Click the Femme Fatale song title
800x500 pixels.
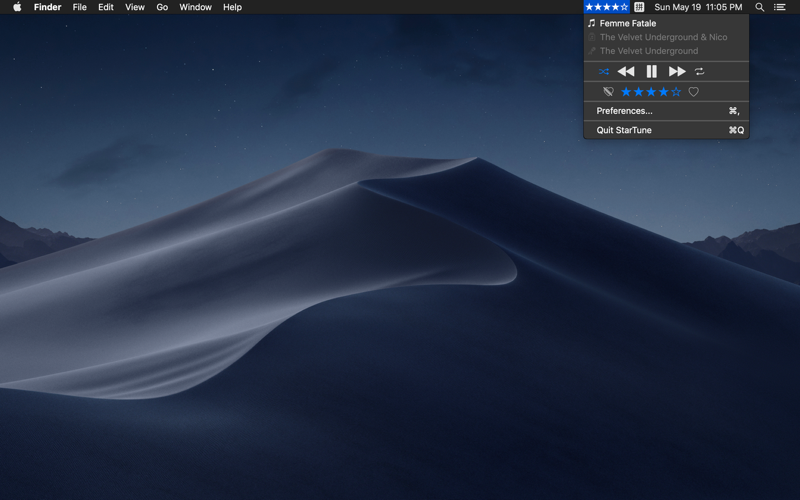click(628, 23)
